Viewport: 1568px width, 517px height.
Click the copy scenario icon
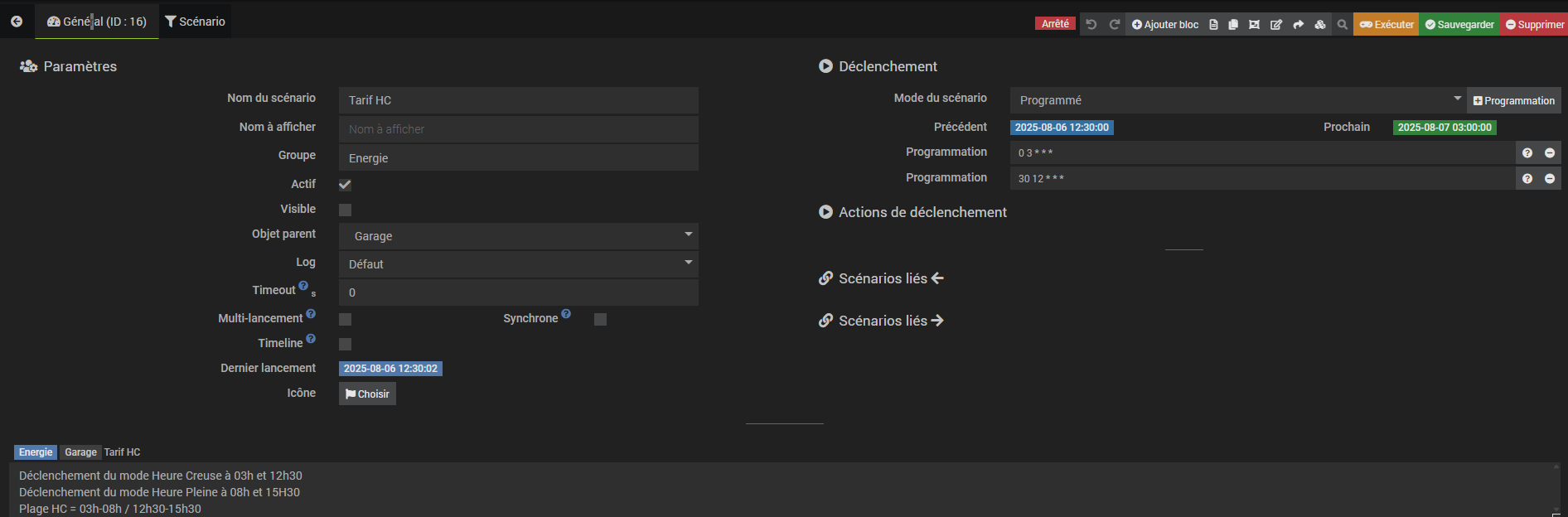pyautogui.click(x=1233, y=25)
